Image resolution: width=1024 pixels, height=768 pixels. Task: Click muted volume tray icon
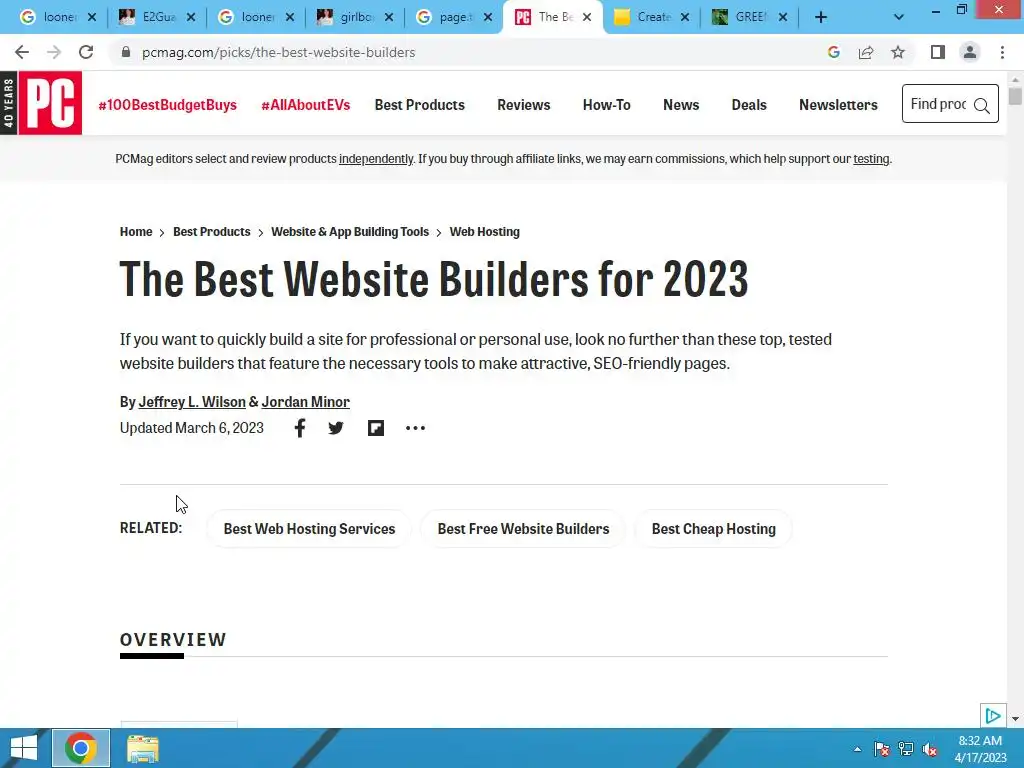coord(930,749)
